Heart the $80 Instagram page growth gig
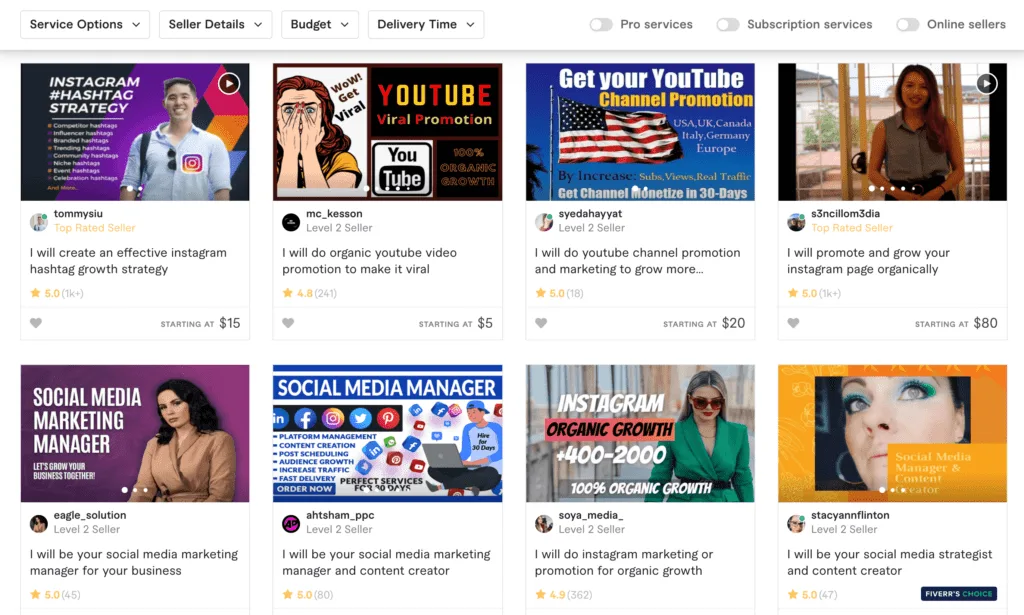 tap(793, 323)
